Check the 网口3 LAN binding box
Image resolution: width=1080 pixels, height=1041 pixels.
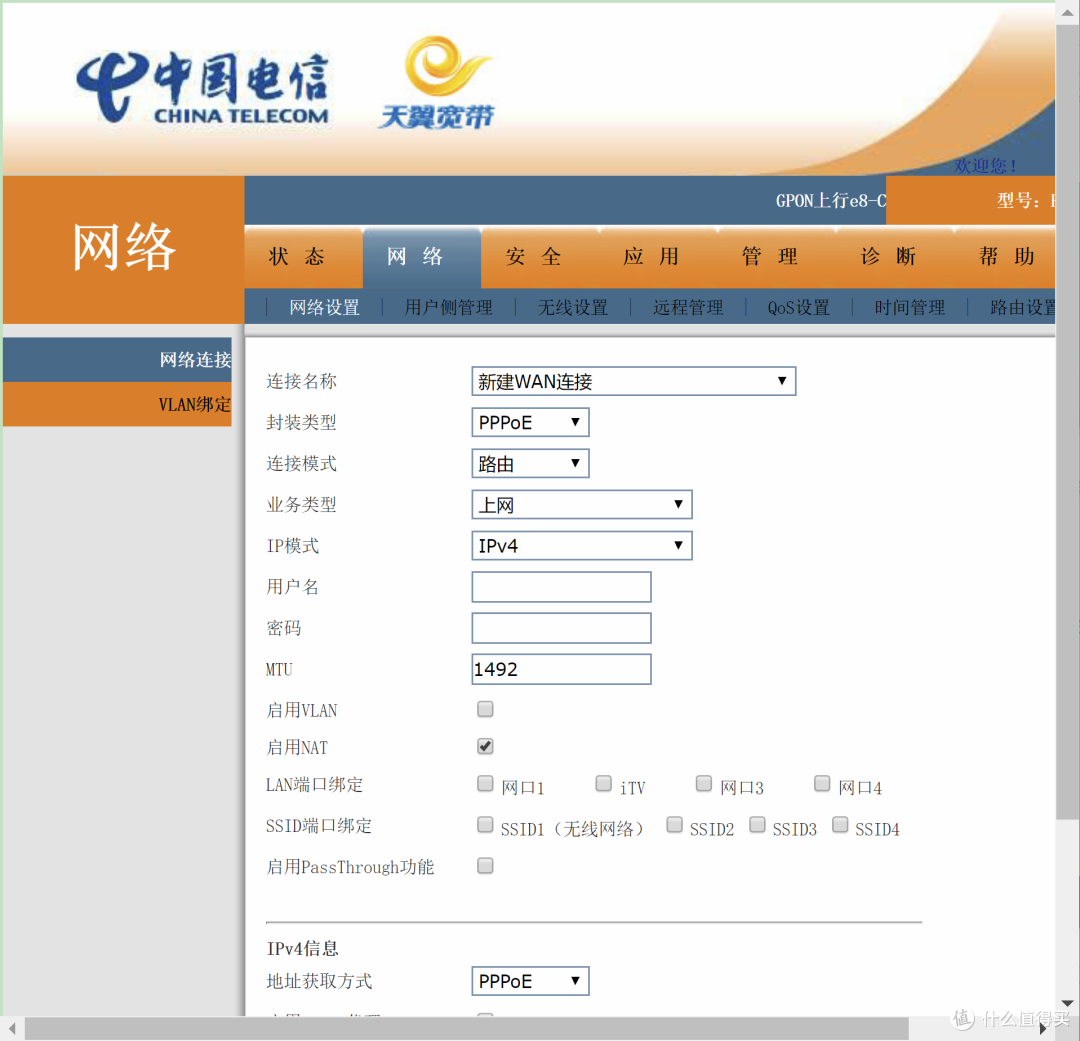point(704,783)
